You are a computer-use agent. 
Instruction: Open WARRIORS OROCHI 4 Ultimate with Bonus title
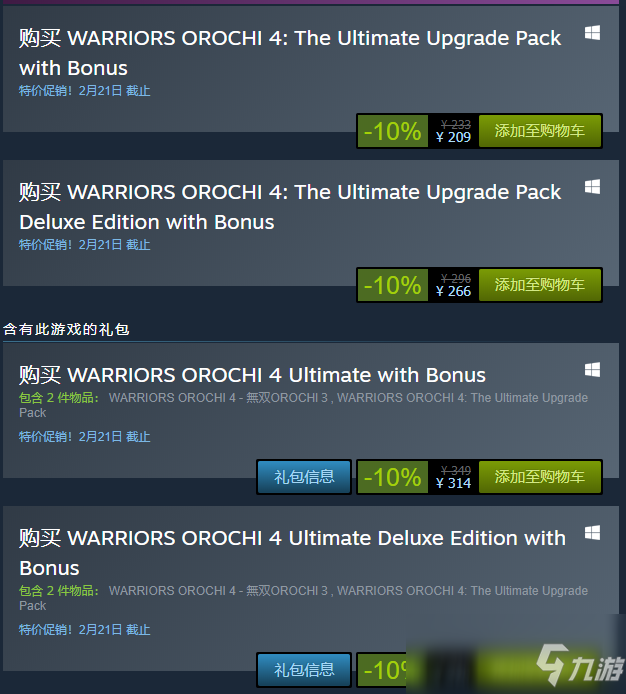(x=252, y=375)
